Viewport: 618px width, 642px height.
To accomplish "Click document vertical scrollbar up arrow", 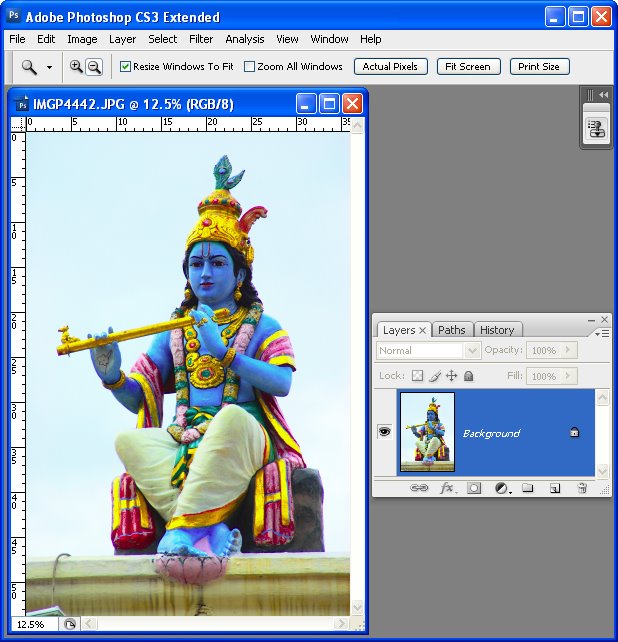I will pyautogui.click(x=357, y=125).
